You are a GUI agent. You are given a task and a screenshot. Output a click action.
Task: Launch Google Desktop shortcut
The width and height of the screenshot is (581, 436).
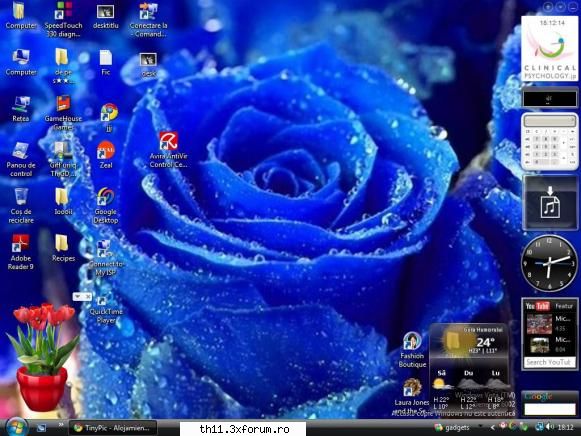(106, 206)
